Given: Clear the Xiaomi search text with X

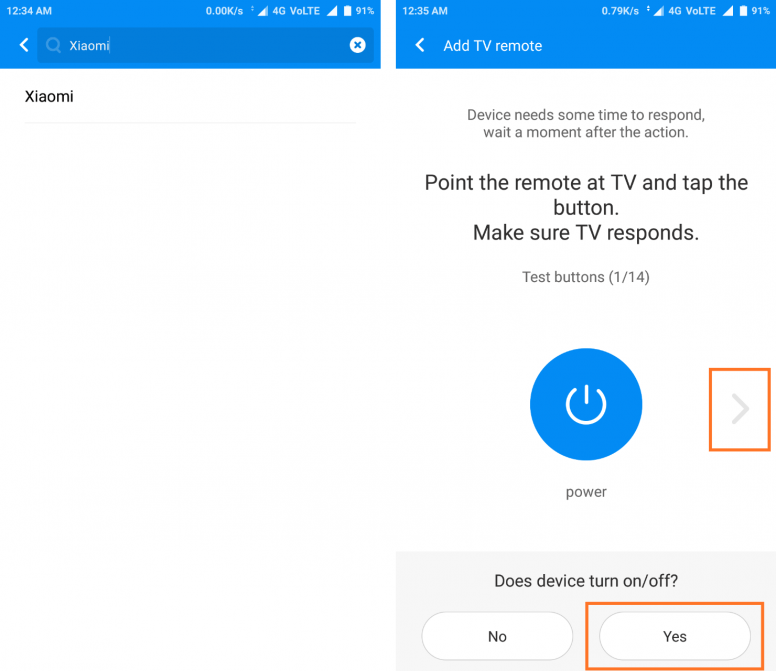Looking at the screenshot, I should click(x=357, y=45).
